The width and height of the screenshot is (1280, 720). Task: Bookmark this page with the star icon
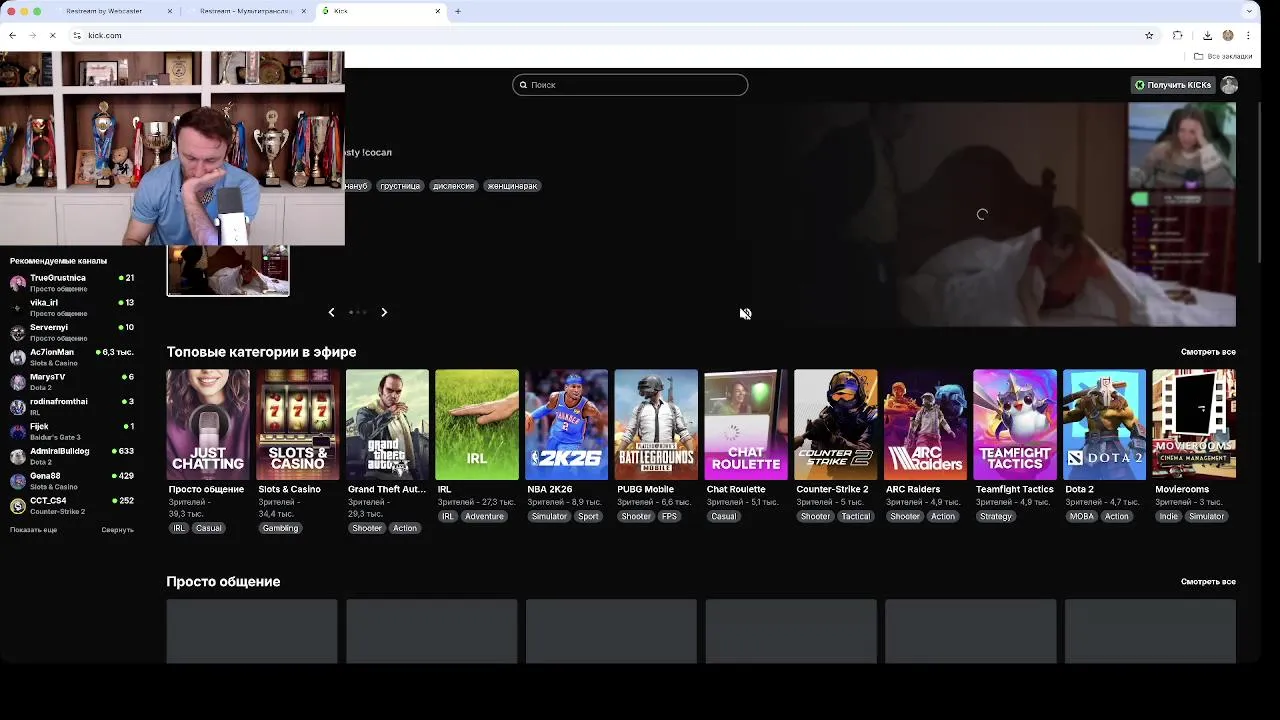click(1149, 35)
